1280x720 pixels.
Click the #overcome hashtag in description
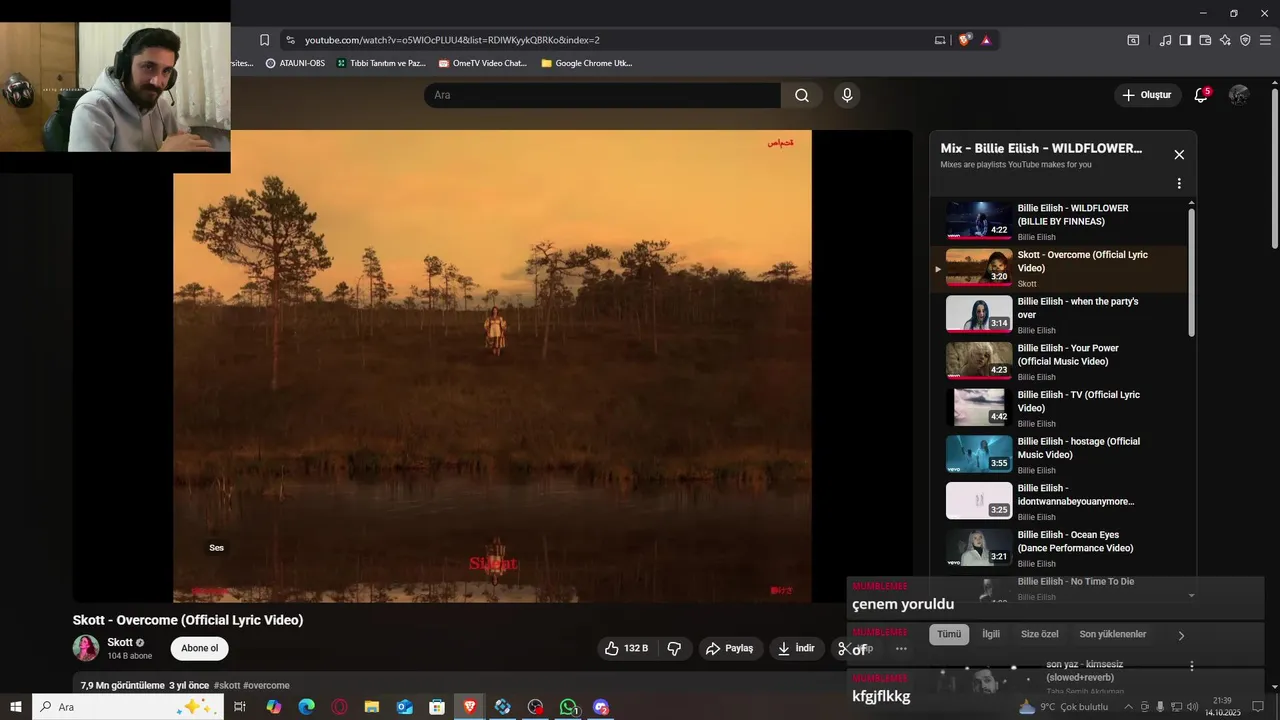(266, 685)
